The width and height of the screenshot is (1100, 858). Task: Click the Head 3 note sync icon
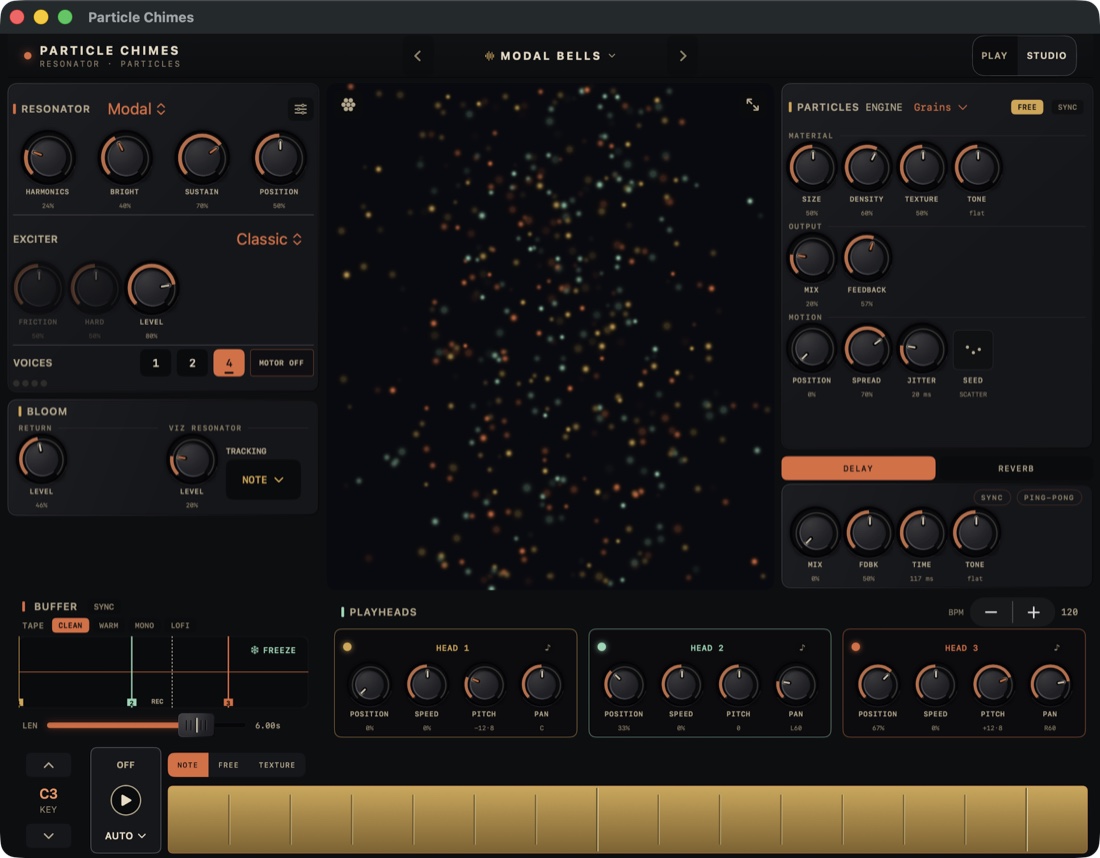click(x=1057, y=648)
